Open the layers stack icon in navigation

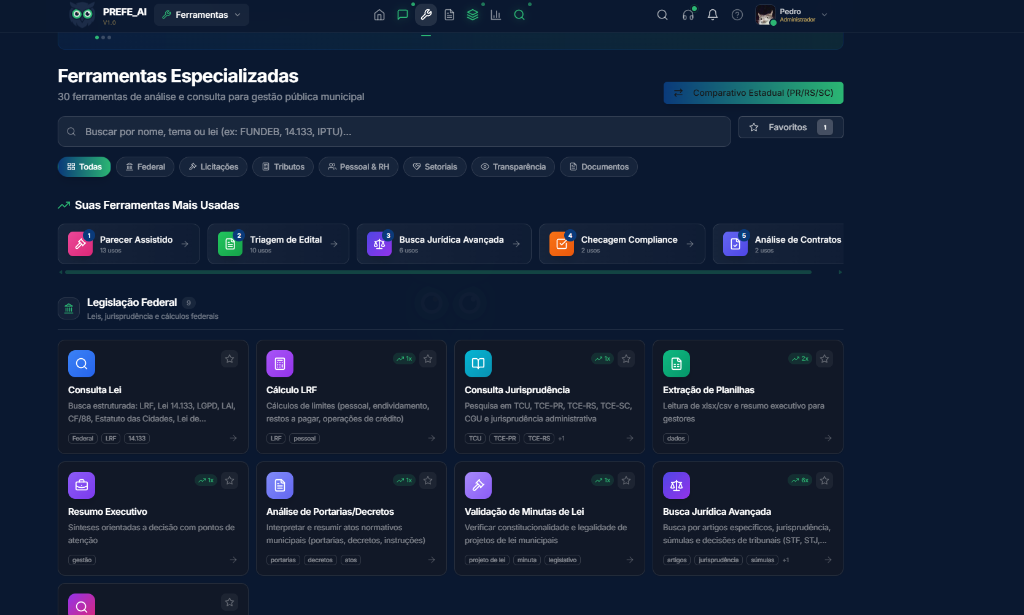pyautogui.click(x=472, y=14)
